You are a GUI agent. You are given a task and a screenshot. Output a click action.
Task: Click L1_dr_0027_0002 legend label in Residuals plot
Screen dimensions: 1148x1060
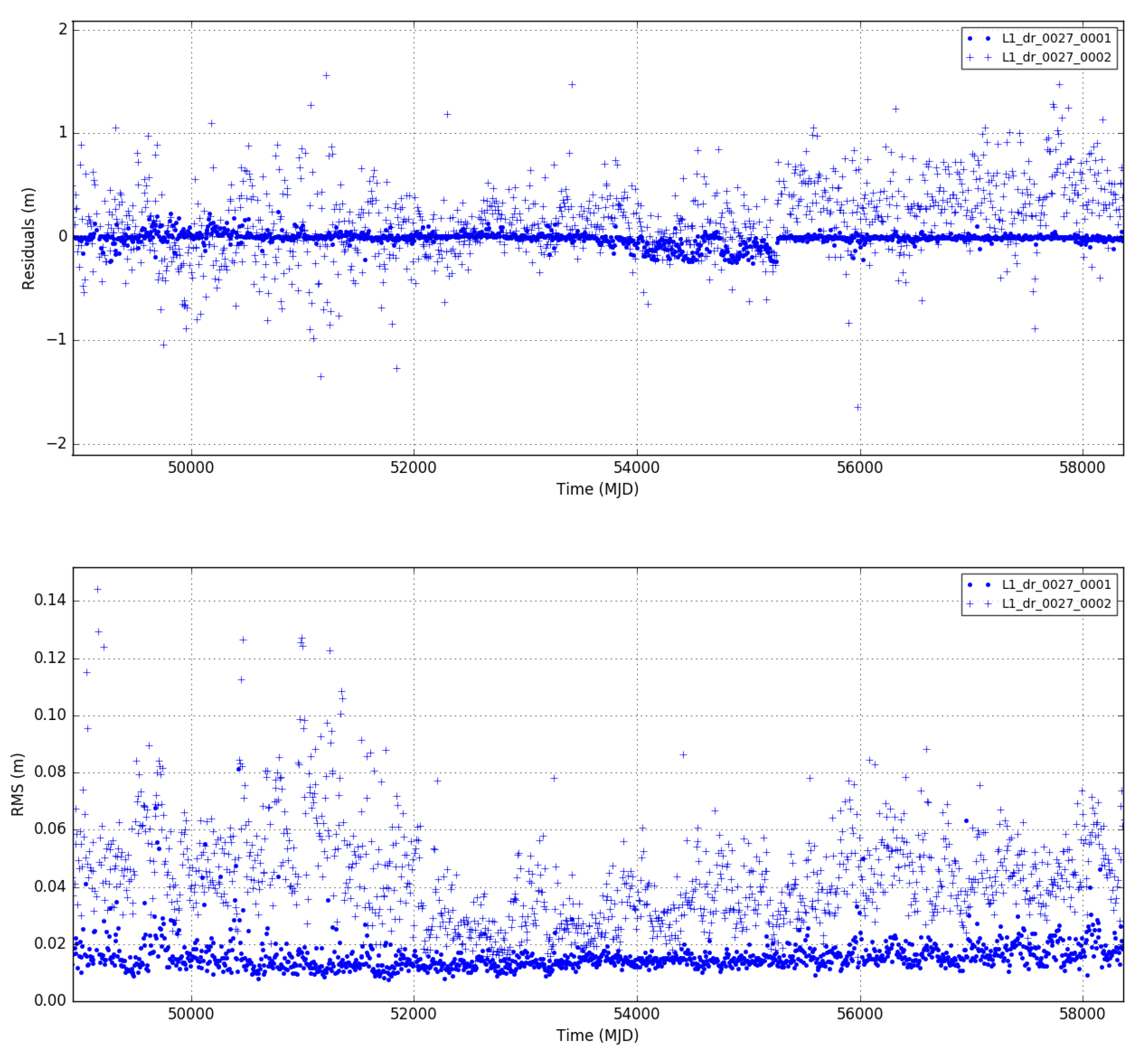[x=1056, y=58]
